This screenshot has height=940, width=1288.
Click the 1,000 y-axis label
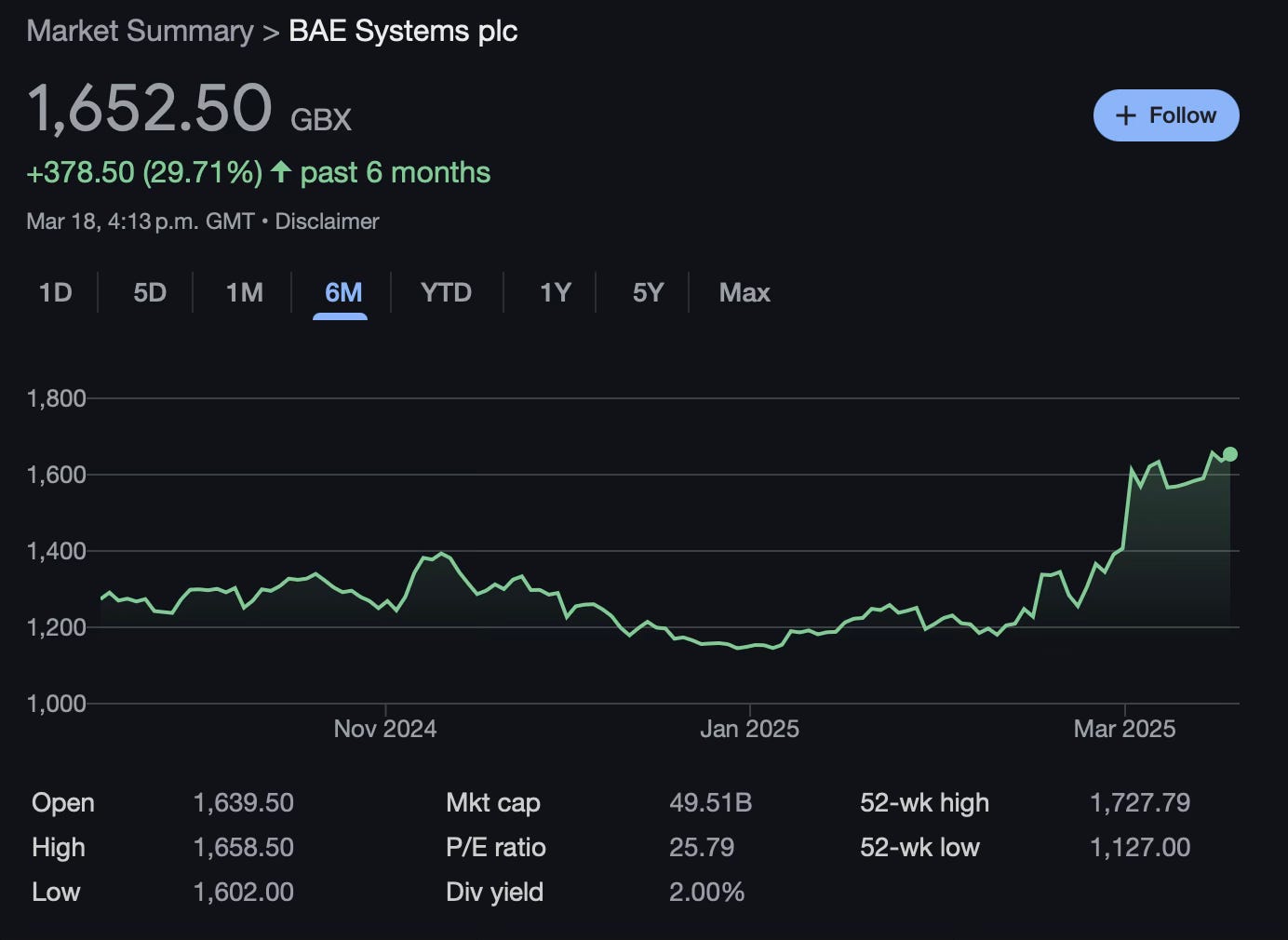point(56,705)
